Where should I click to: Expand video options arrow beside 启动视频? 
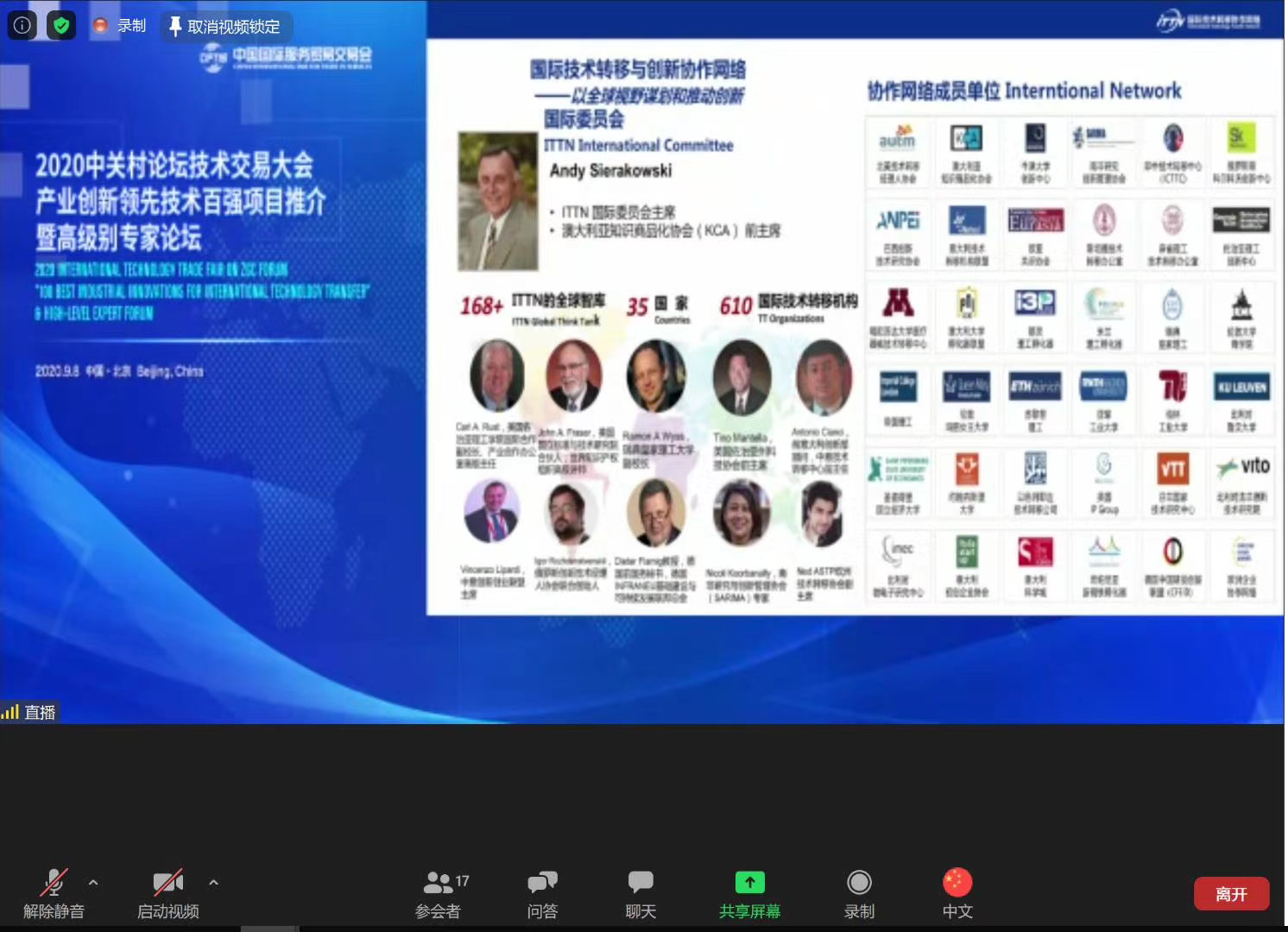tap(213, 882)
